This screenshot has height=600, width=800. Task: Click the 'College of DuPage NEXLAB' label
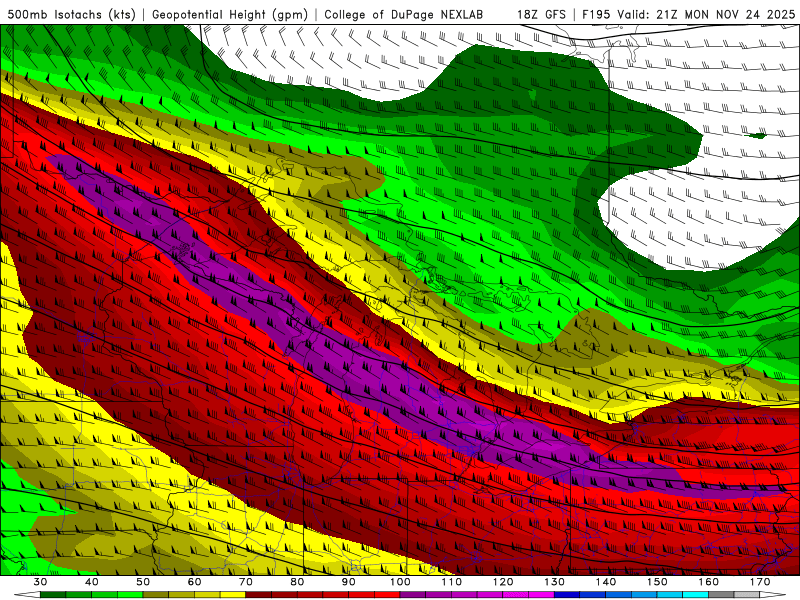point(404,15)
